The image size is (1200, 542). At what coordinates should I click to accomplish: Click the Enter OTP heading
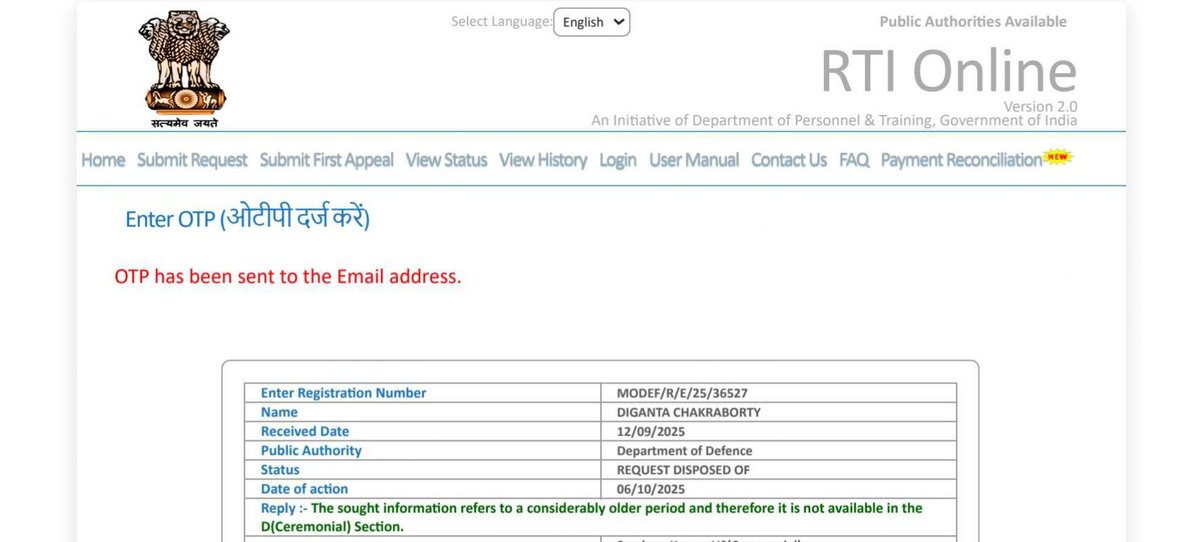point(247,218)
